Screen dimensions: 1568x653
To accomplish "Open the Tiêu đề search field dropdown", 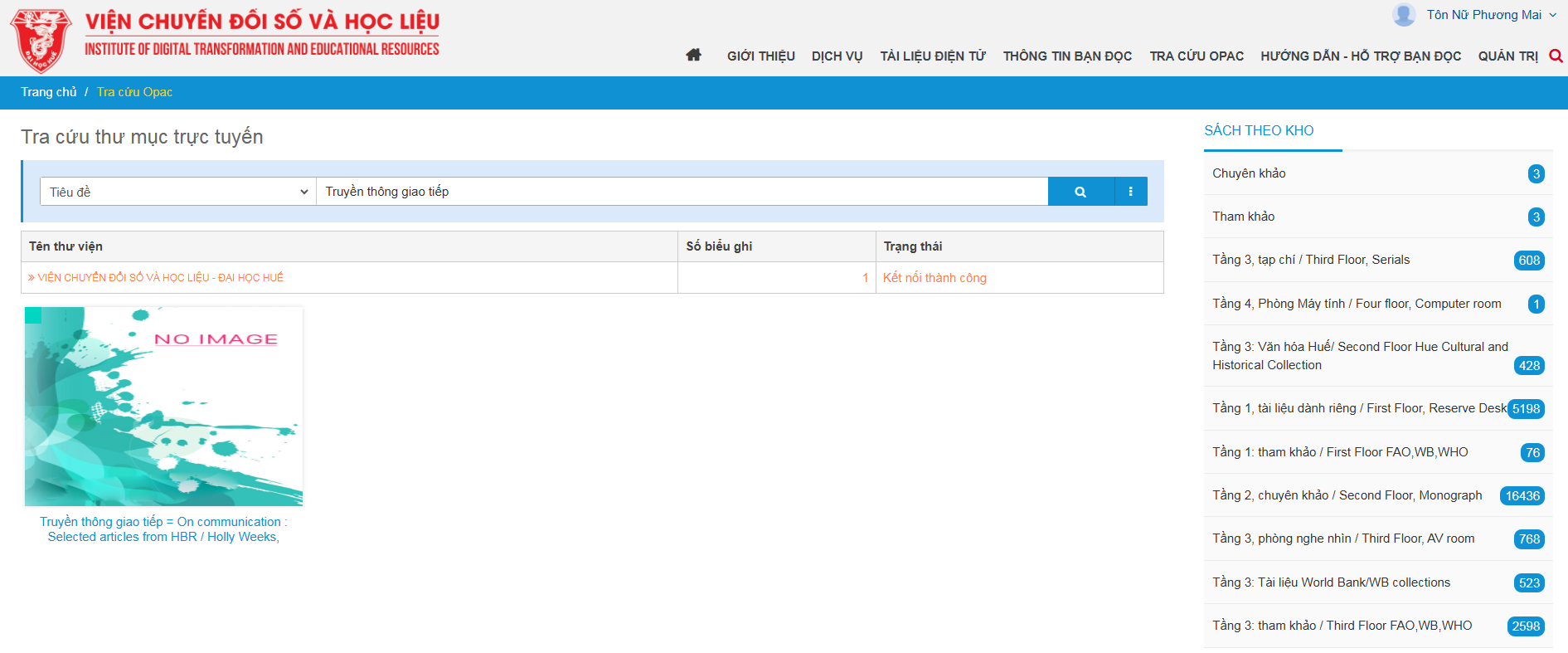I will click(177, 192).
